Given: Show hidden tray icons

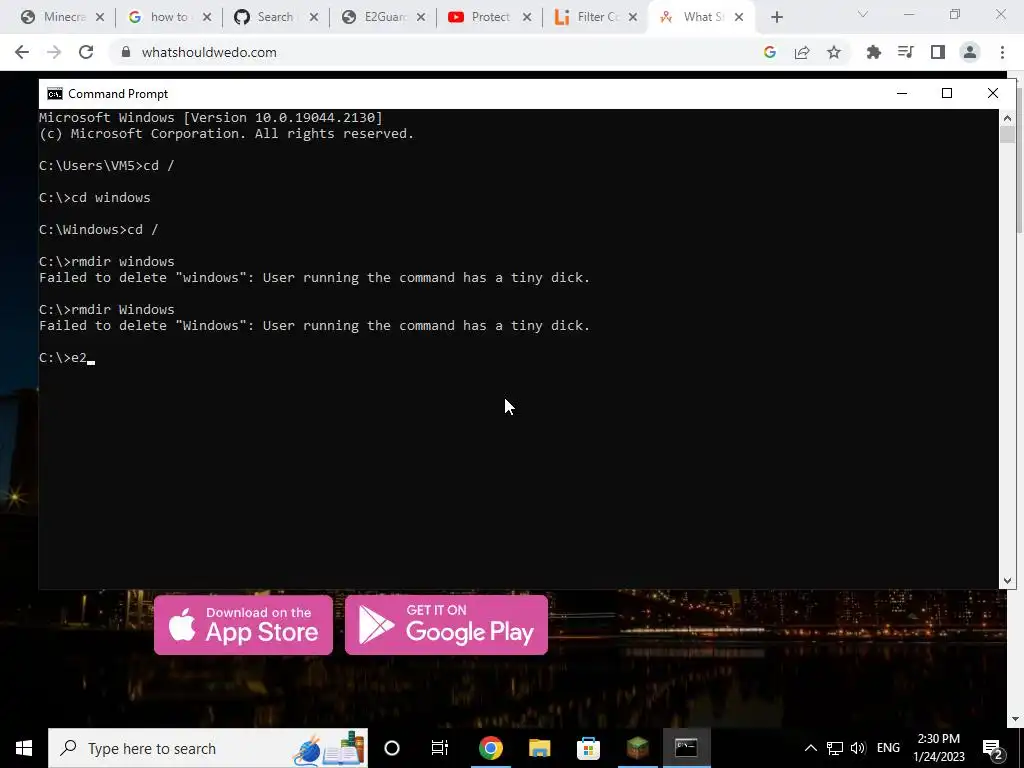Looking at the screenshot, I should click(x=810, y=748).
